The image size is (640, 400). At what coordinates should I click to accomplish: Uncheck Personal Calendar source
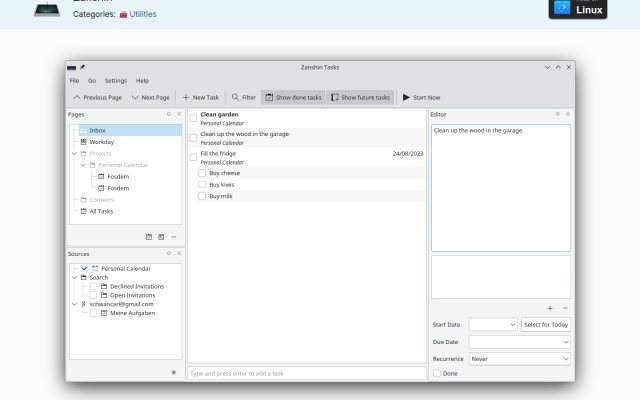(84, 269)
